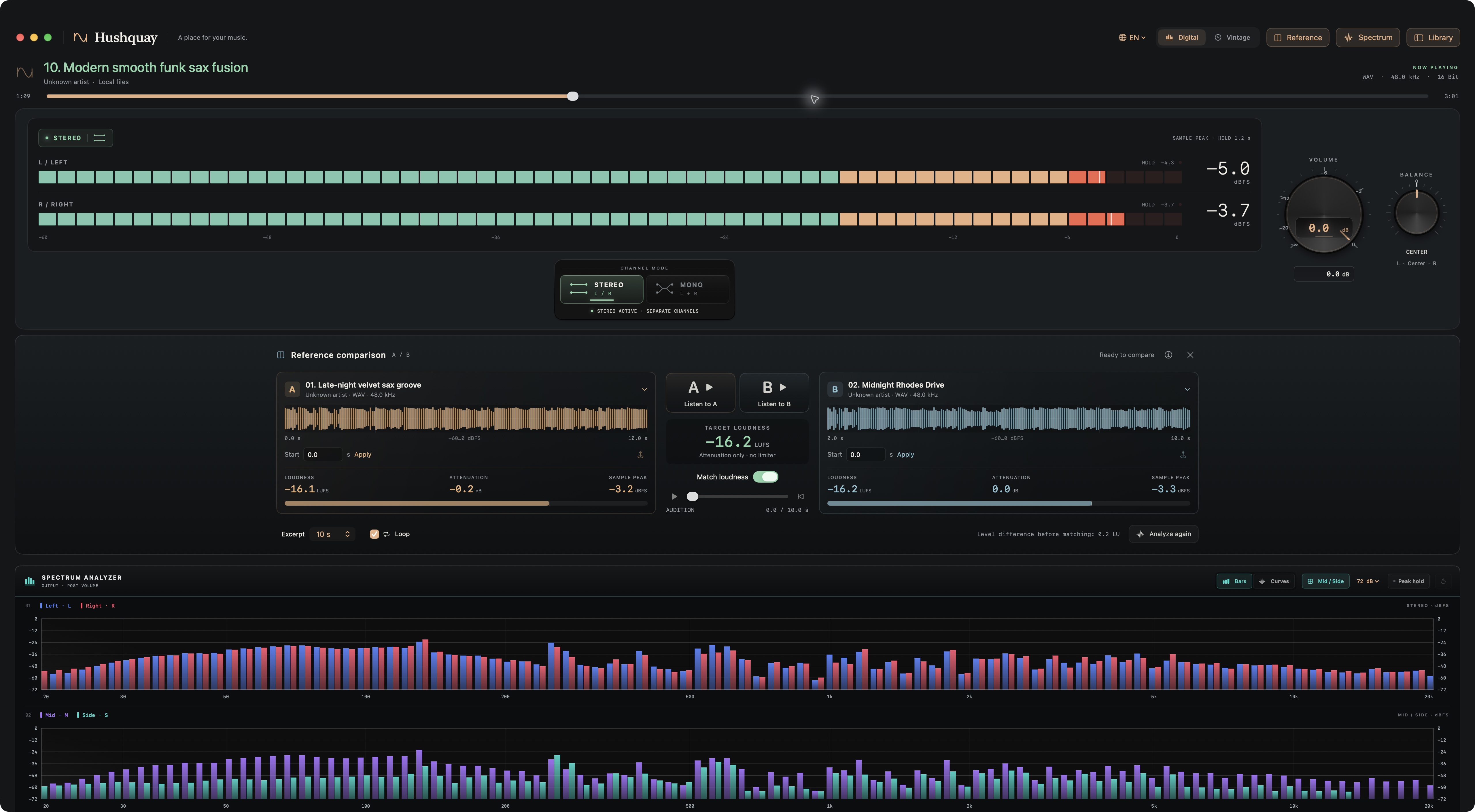
Task: Select MONO L+R channel mode
Action: coord(687,289)
